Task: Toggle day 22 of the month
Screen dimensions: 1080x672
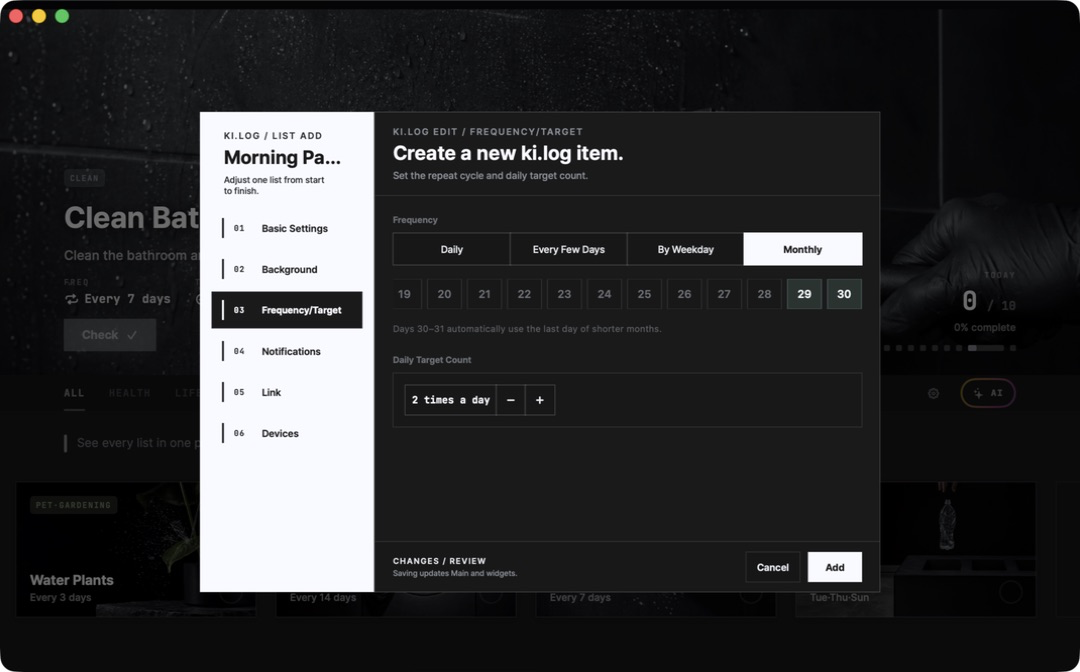Action: (524, 294)
